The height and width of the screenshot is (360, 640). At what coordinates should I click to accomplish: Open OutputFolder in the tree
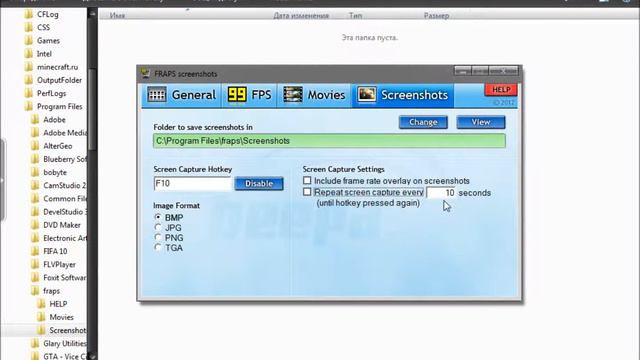tap(59, 80)
